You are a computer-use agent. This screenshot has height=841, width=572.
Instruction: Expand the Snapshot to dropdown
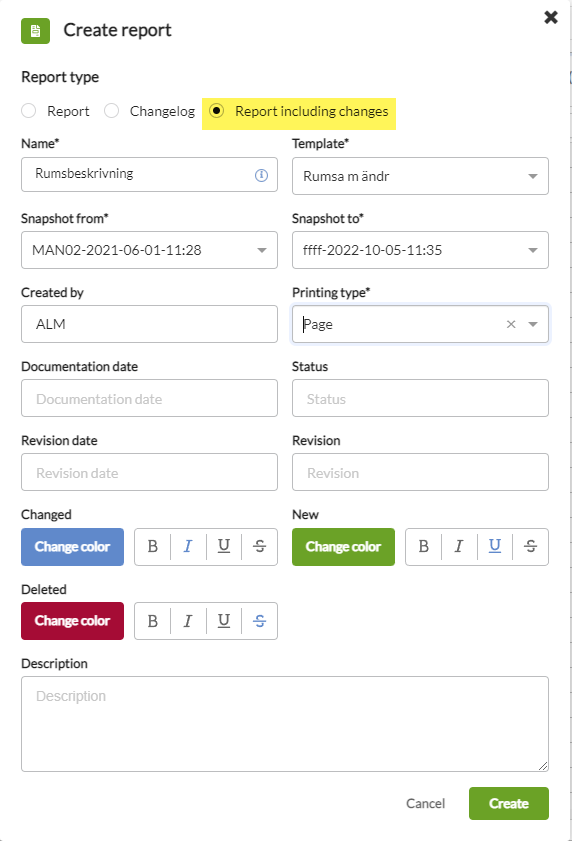coord(420,250)
